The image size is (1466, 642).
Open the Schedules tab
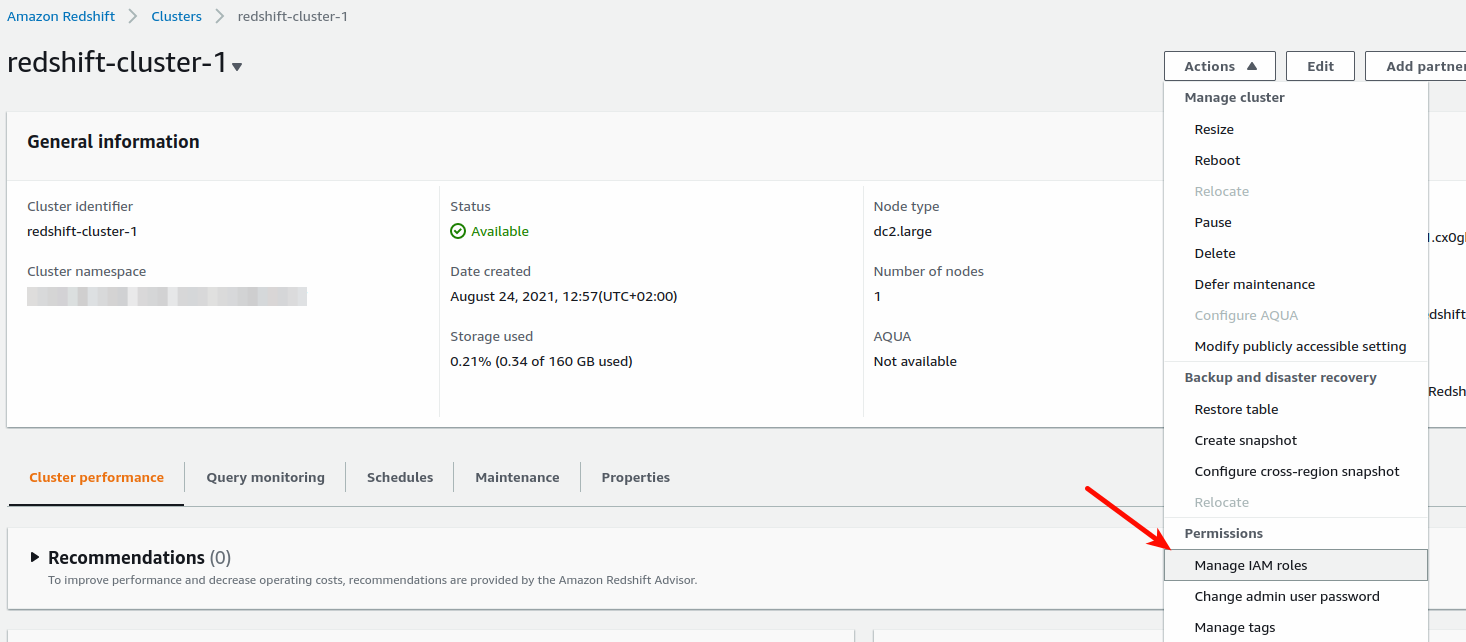pos(400,477)
